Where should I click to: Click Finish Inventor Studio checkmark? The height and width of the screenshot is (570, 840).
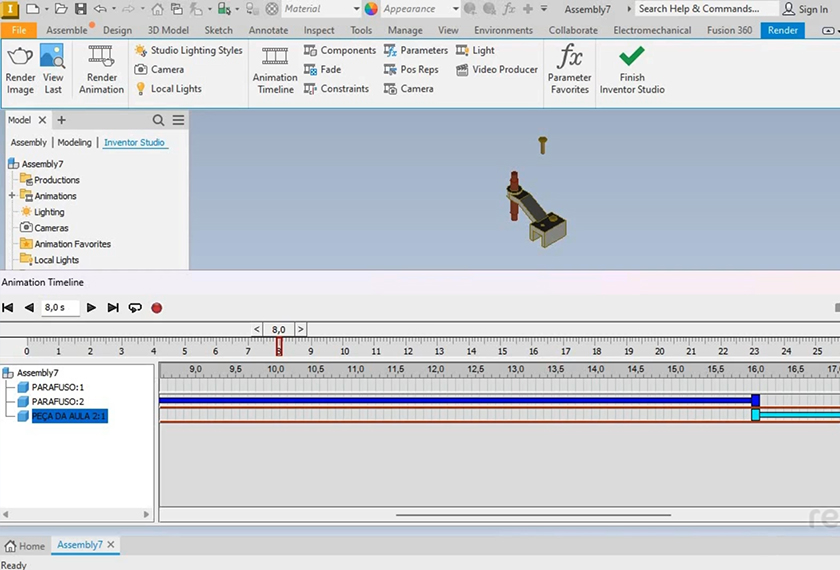coord(632,68)
